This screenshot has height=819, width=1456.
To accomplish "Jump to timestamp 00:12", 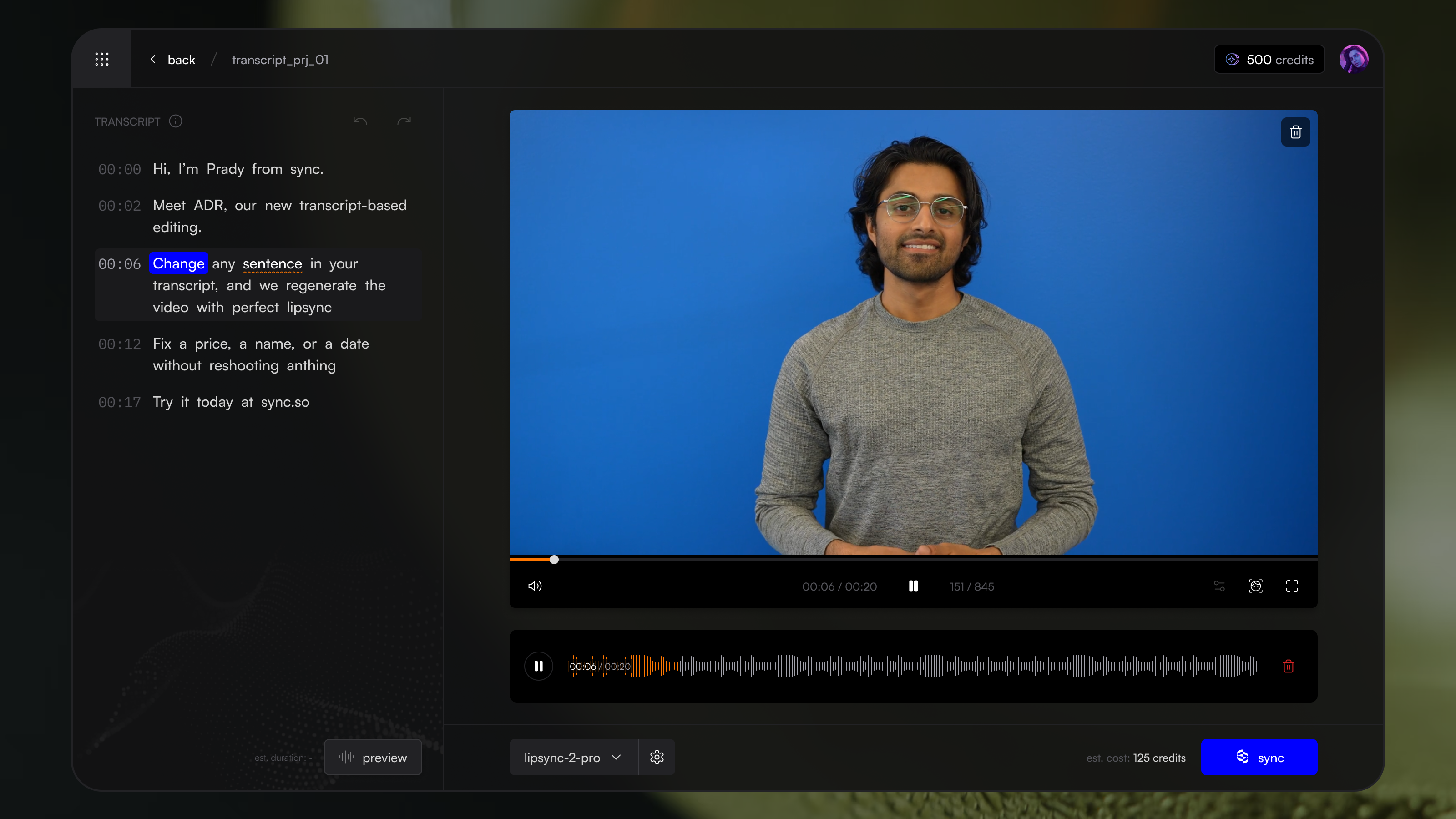I will (119, 344).
